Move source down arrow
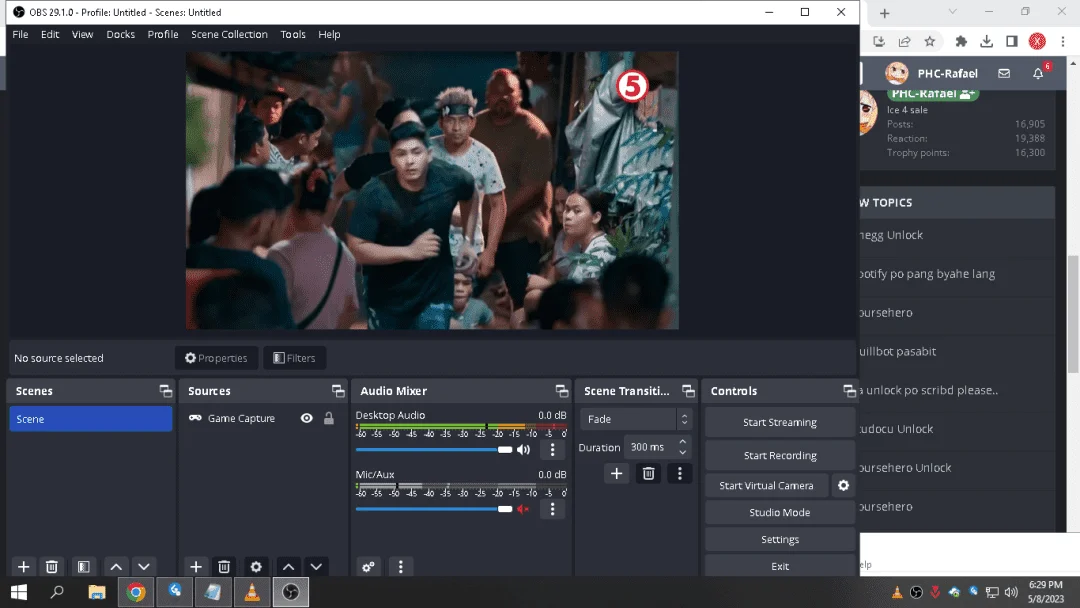The height and width of the screenshot is (608, 1080). pos(316,567)
